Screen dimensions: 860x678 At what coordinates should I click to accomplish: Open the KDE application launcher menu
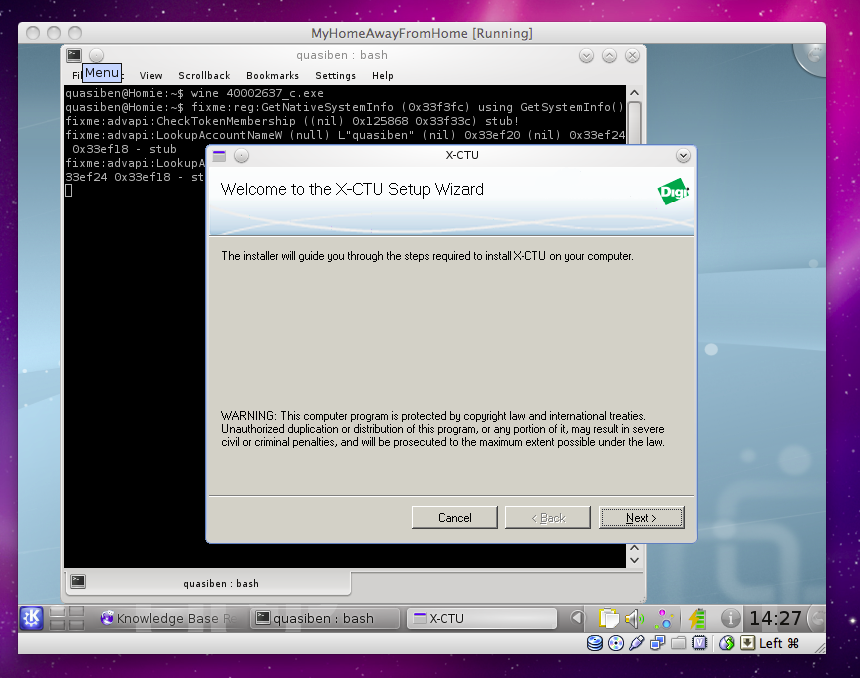click(31, 618)
